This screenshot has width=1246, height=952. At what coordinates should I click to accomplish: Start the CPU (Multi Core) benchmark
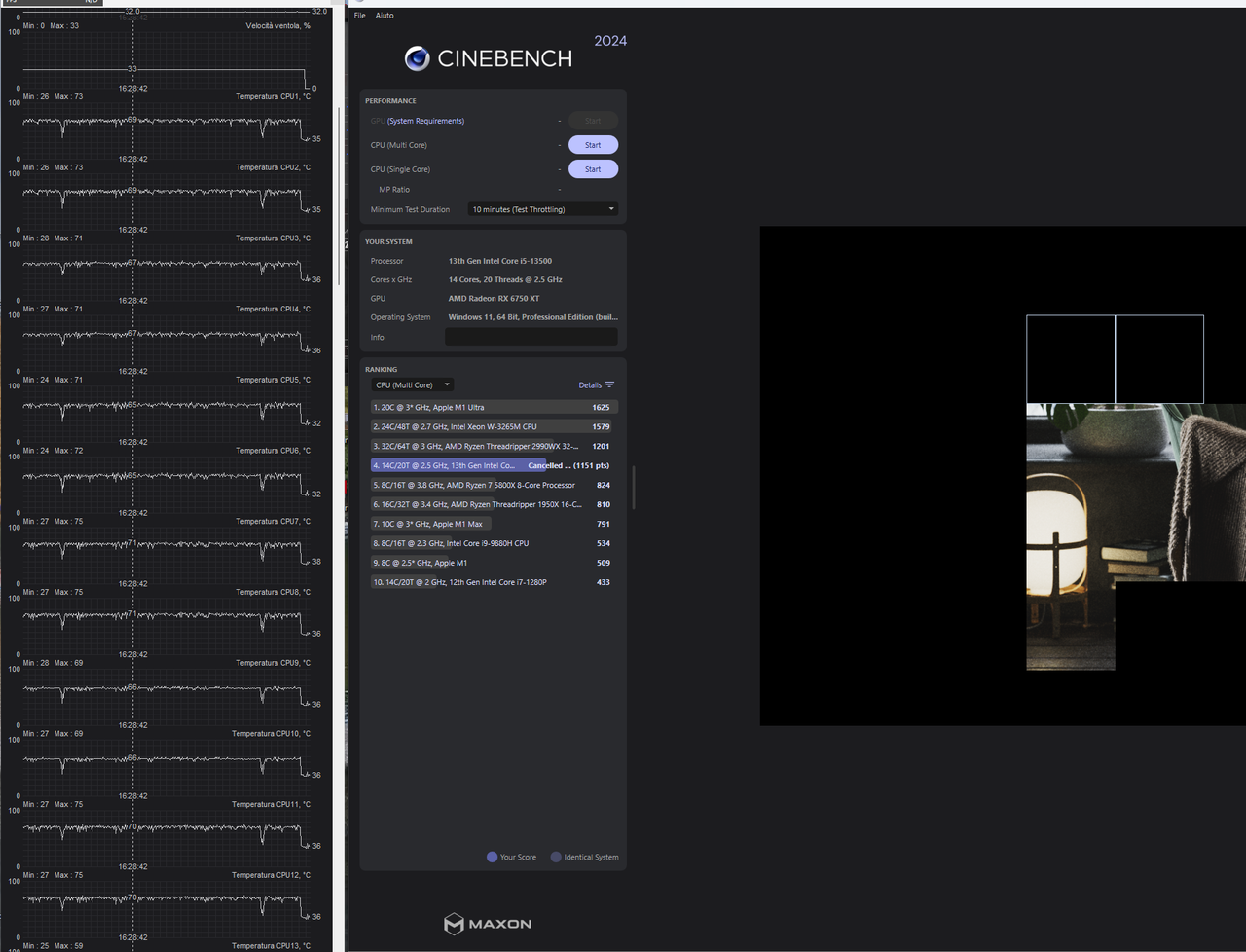pos(593,144)
